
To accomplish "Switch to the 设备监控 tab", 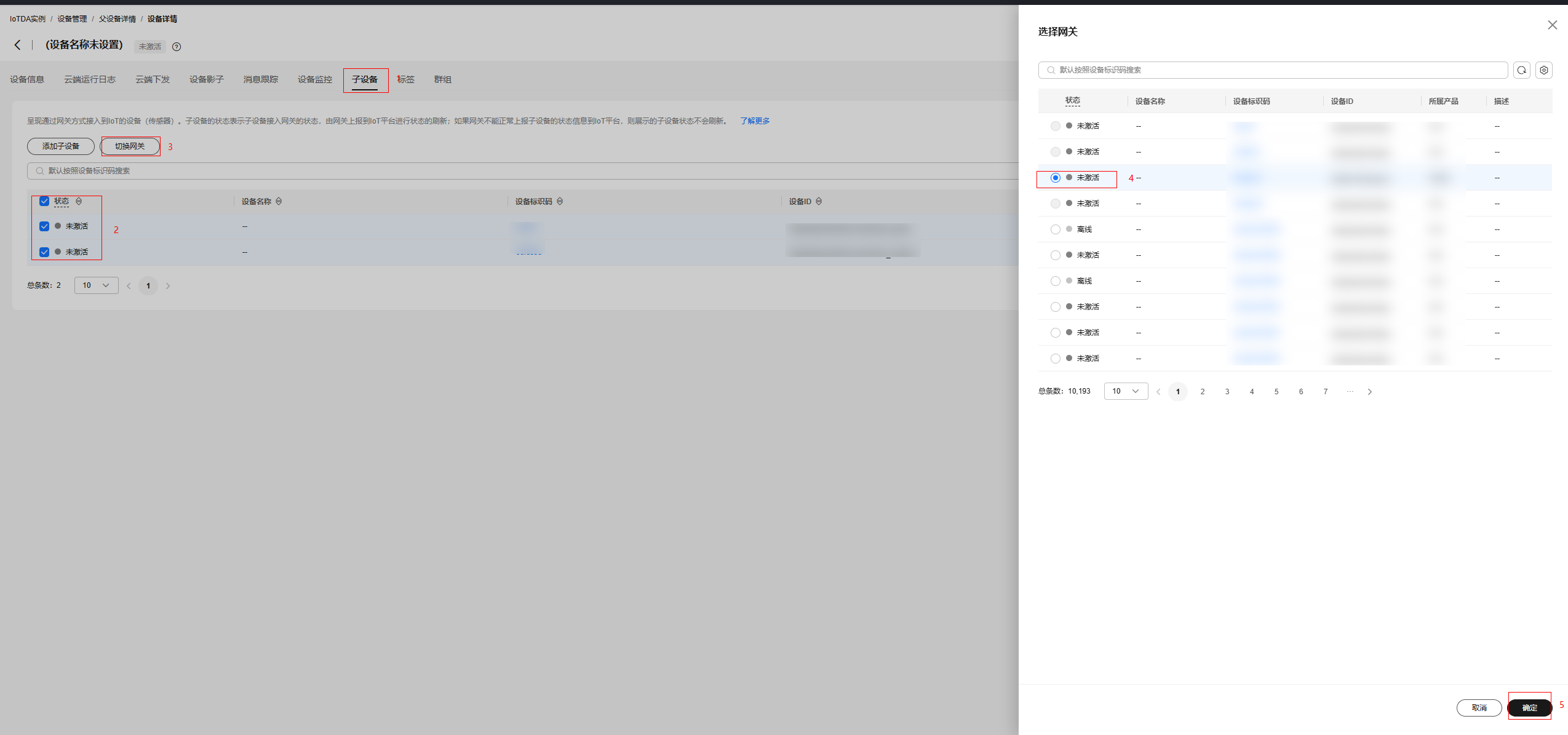I will click(315, 79).
